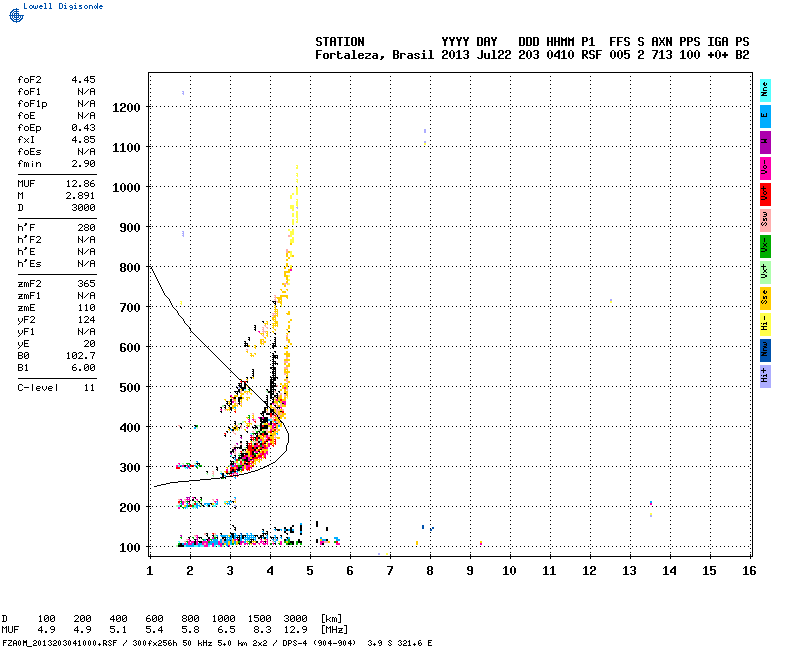Click the fxI value 4.85

[x=83, y=140]
